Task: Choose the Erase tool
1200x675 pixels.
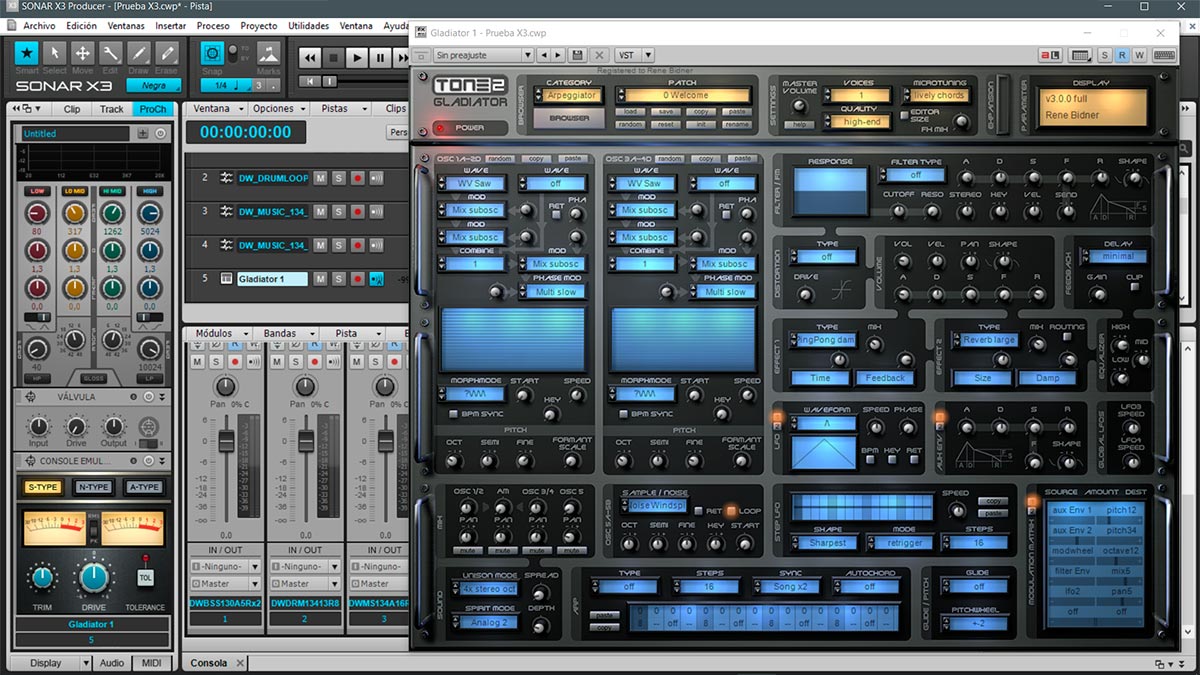Action: coord(167,54)
